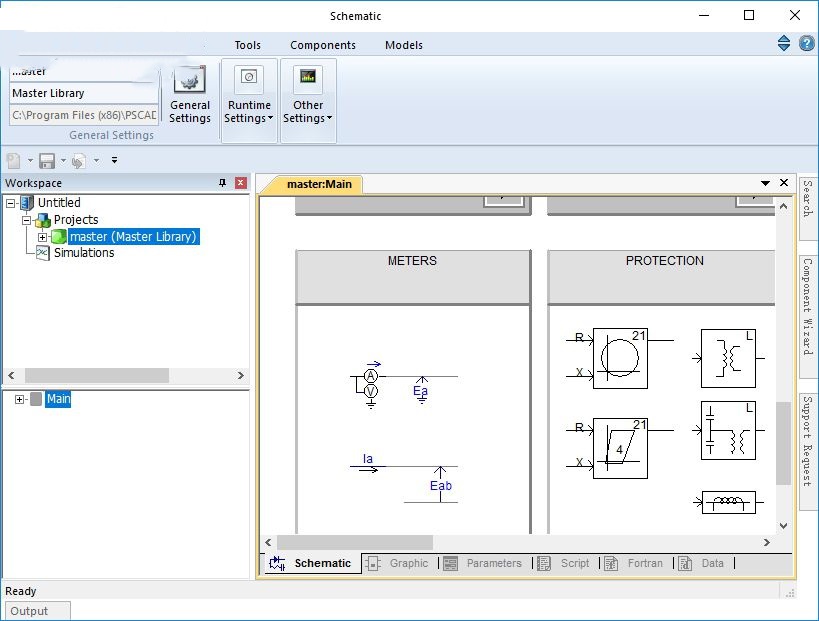The image size is (819, 621).
Task: Switch to the Graphic view tab
Action: coord(400,563)
